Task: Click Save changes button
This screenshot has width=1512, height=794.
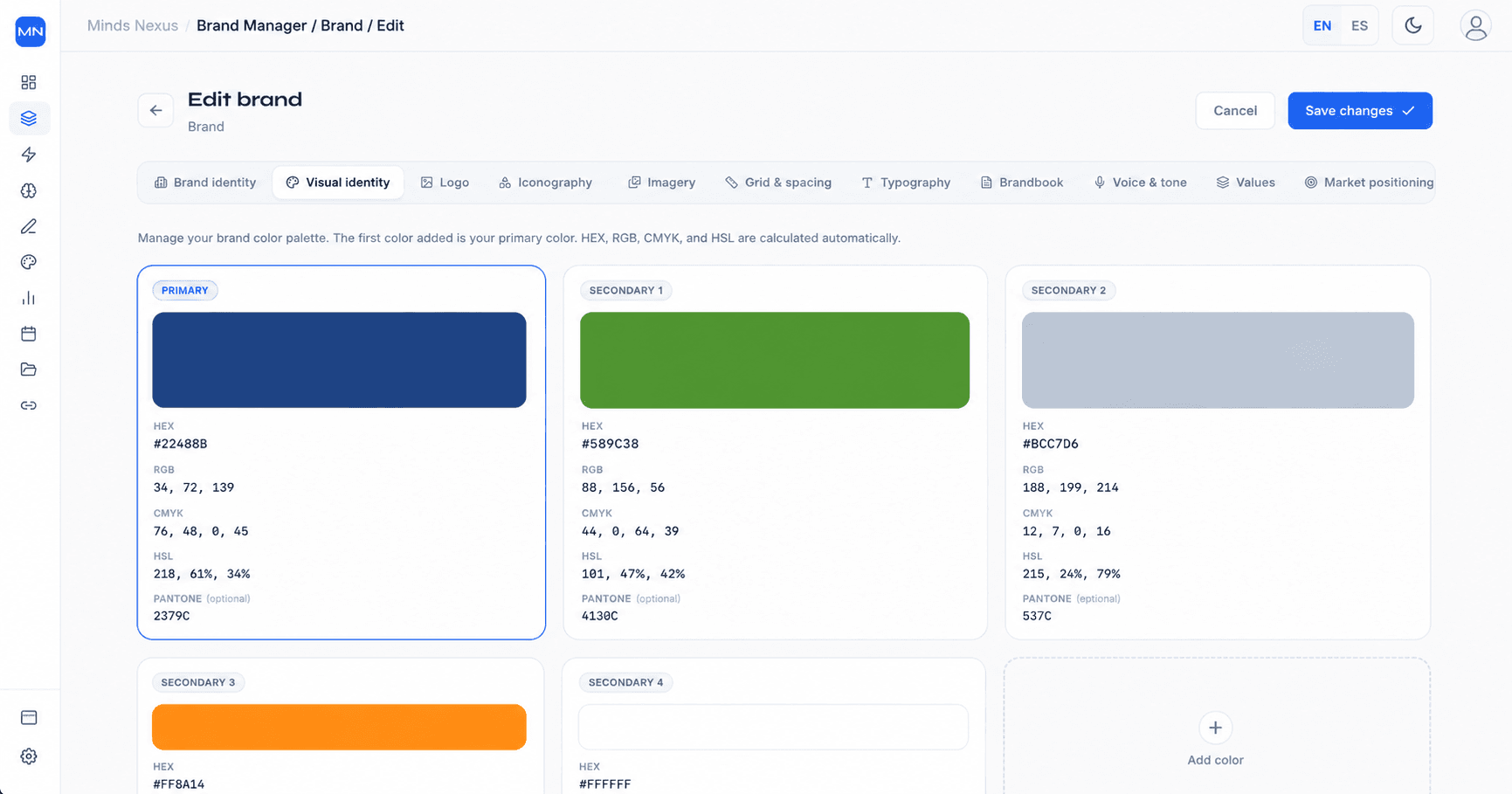Action: [1360, 111]
